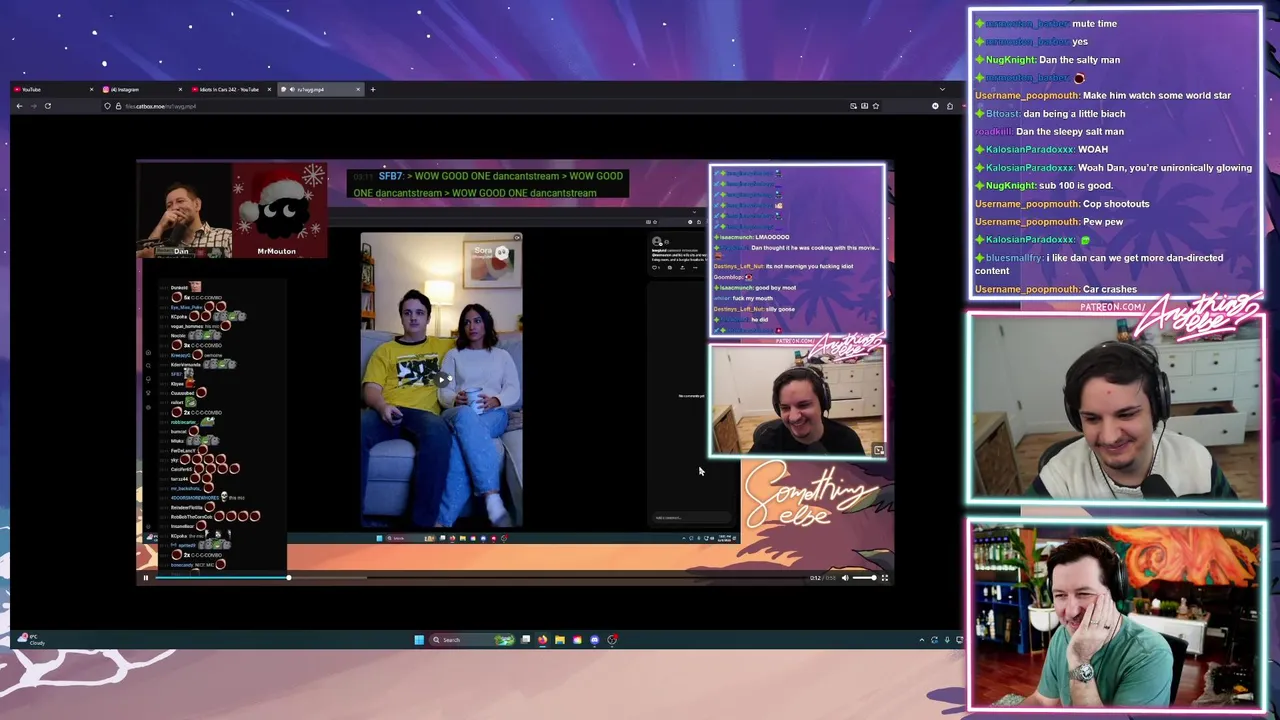Switch to the YouTube browser tab
This screenshot has height=720, width=1280.
(x=53, y=89)
